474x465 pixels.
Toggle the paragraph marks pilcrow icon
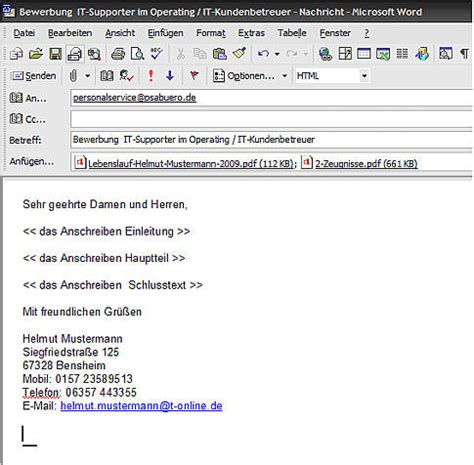(x=464, y=54)
